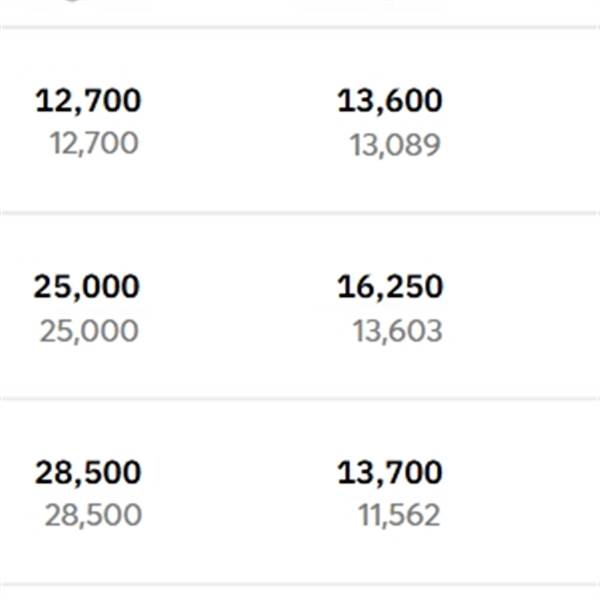Click the bold 13,700 figure
This screenshot has height=600, width=600.
point(390,473)
